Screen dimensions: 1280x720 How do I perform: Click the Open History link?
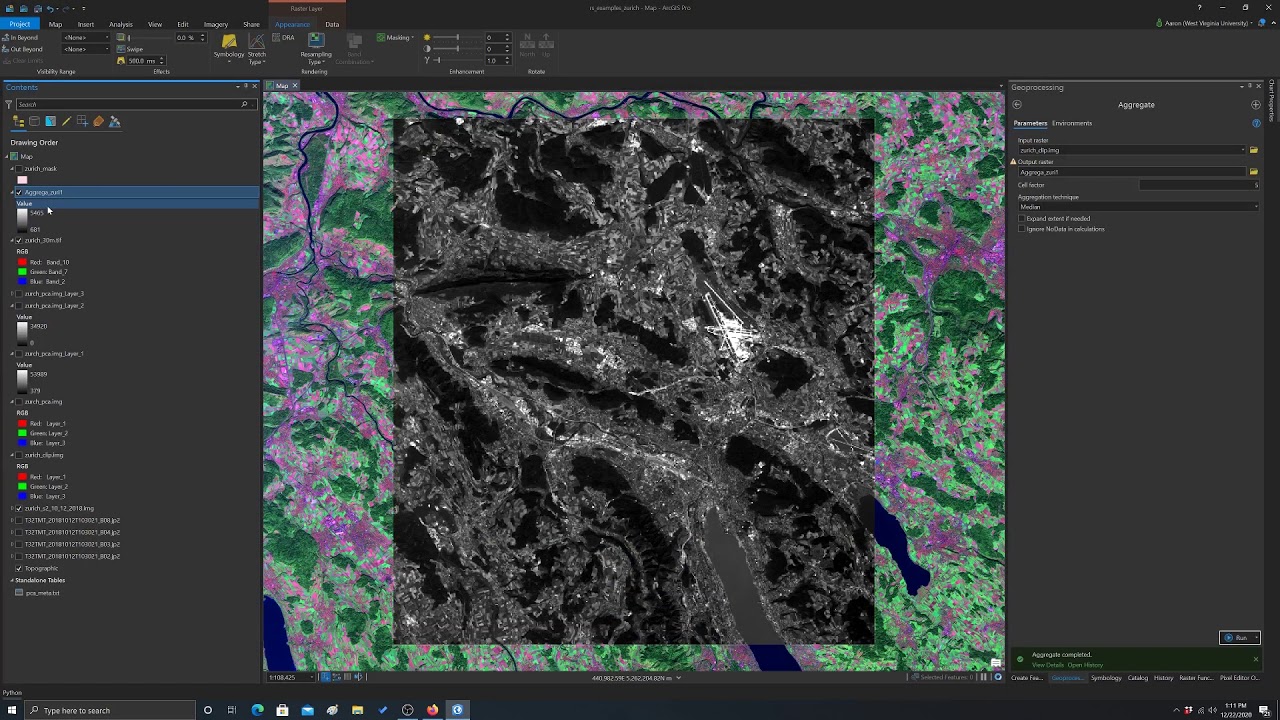pos(1085,665)
